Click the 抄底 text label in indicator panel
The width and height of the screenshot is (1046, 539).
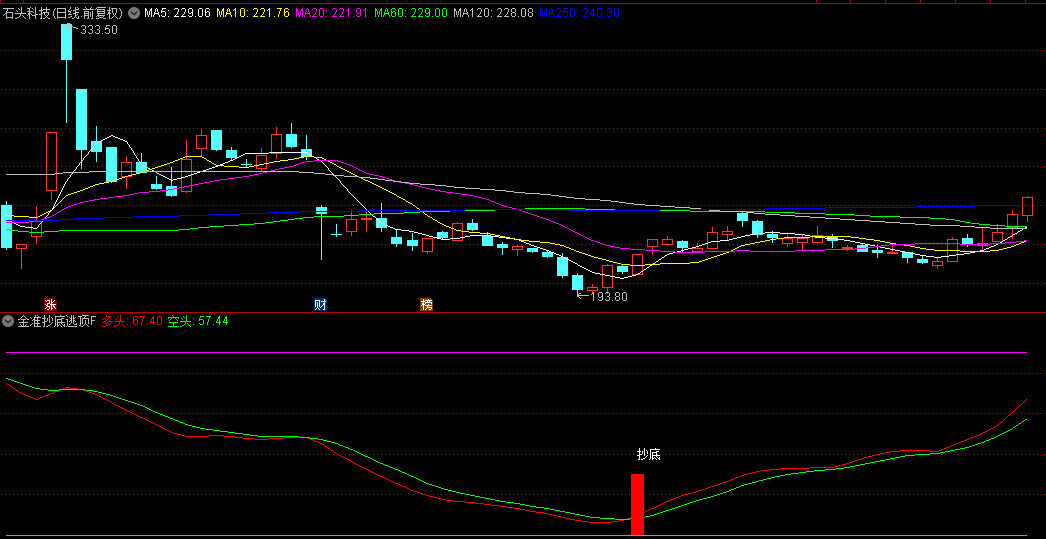pos(648,454)
